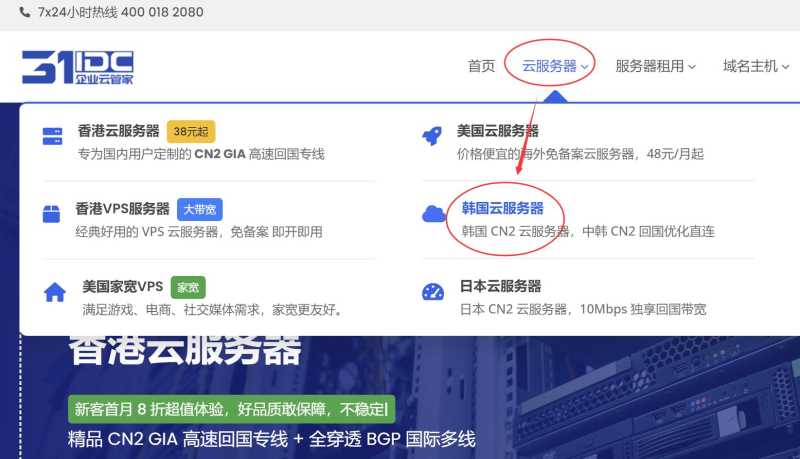This screenshot has width=800, height=459.
Task: Open the 服务器租用 menu
Action: (649, 66)
